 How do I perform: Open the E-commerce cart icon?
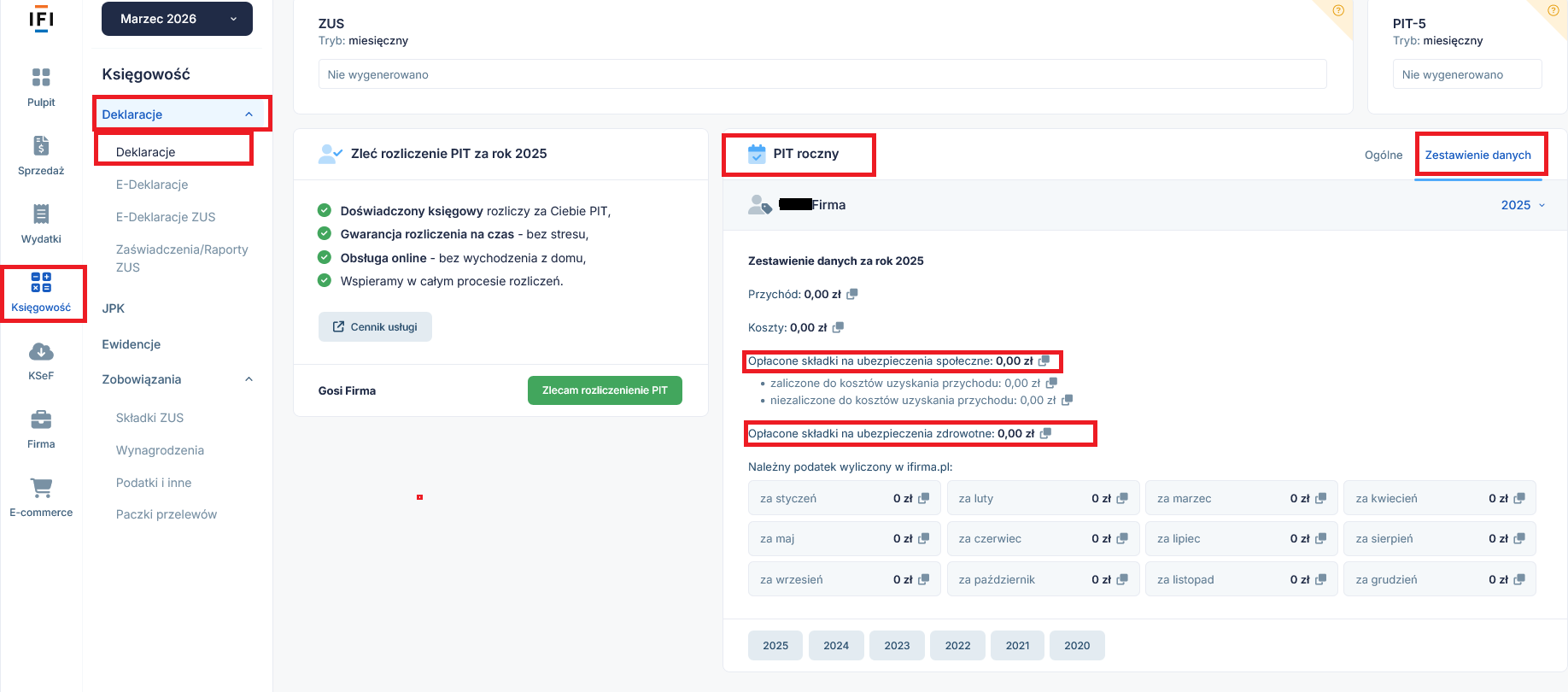[x=41, y=489]
